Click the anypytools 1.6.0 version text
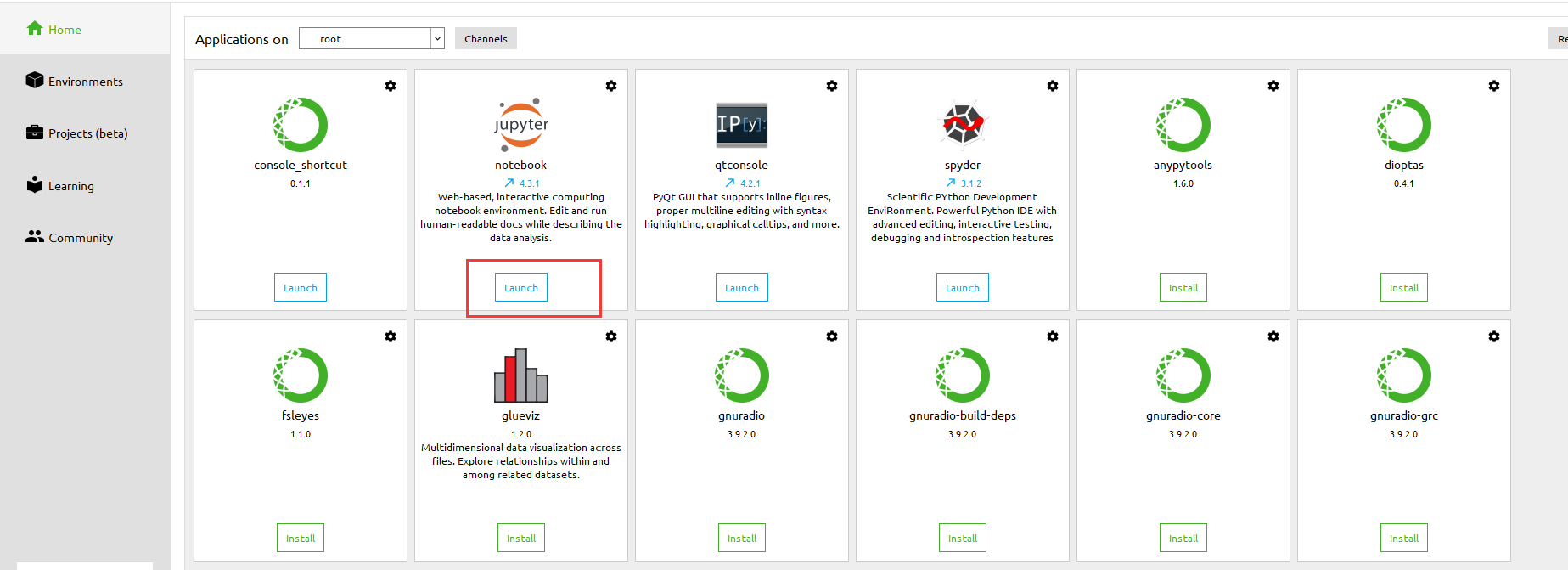 click(x=1183, y=183)
